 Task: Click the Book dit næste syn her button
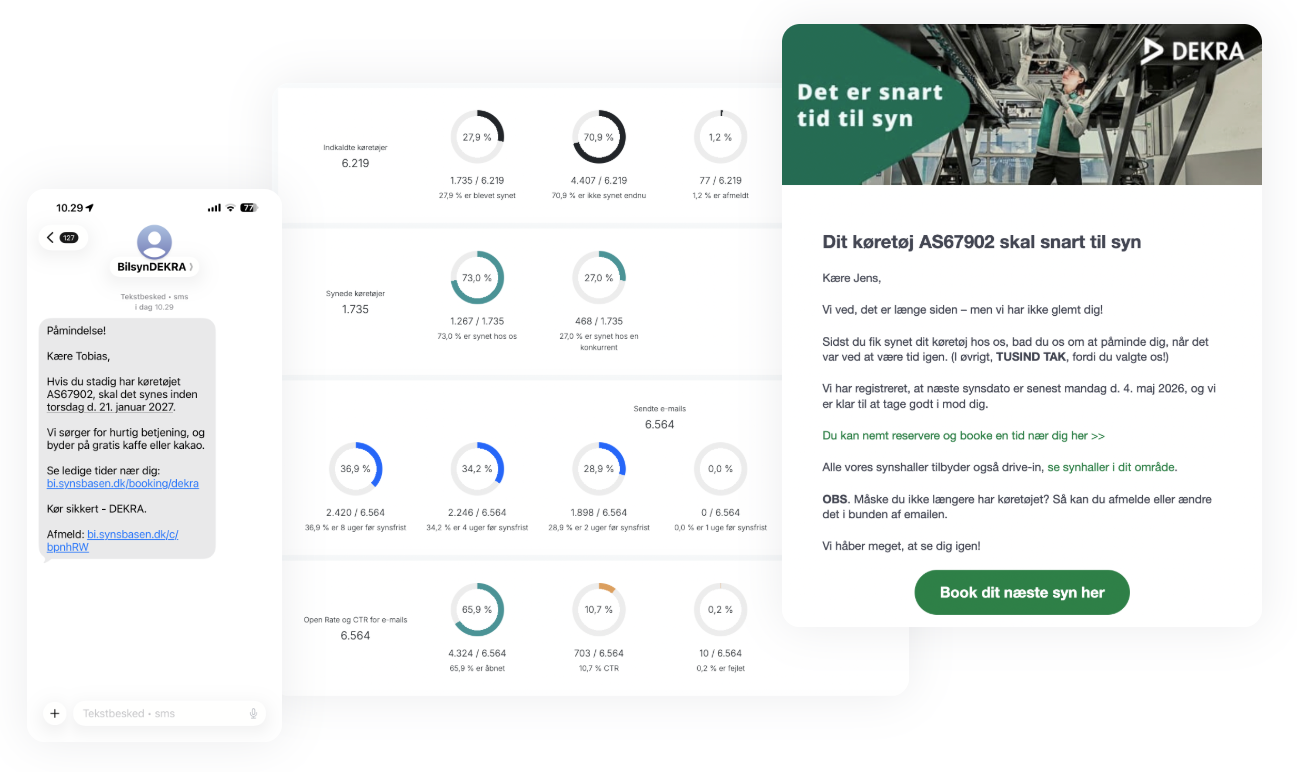click(x=1021, y=592)
